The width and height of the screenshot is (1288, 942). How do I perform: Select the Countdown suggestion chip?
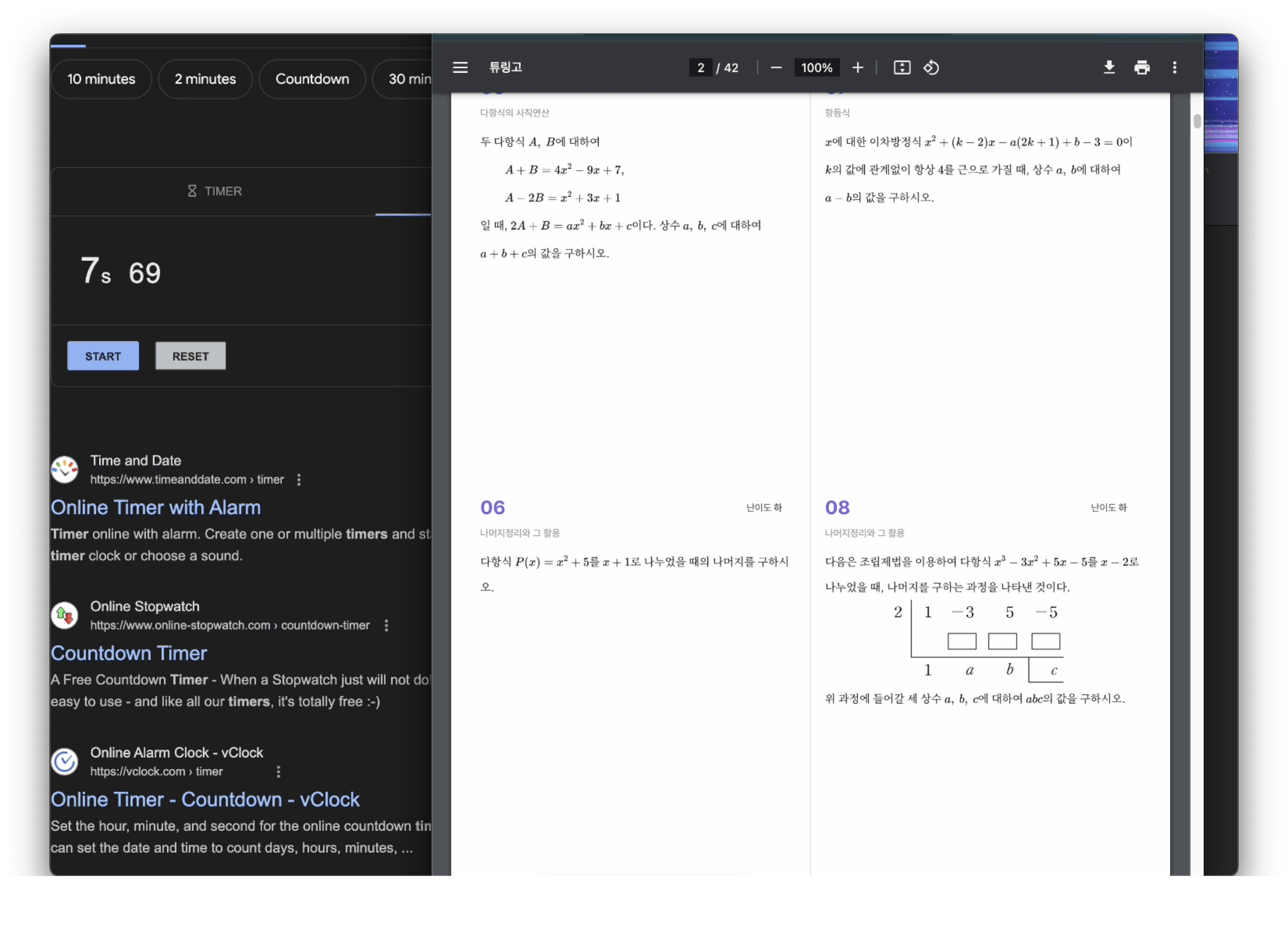312,79
